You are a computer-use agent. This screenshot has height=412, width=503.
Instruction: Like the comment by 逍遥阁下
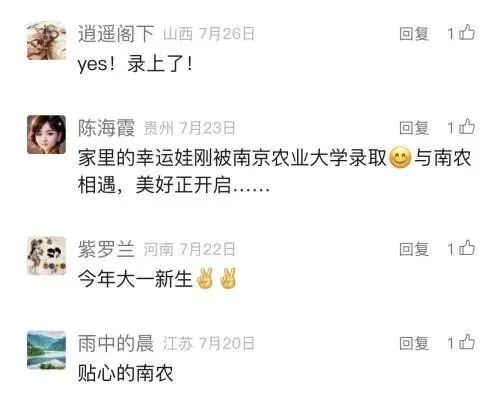[467, 33]
